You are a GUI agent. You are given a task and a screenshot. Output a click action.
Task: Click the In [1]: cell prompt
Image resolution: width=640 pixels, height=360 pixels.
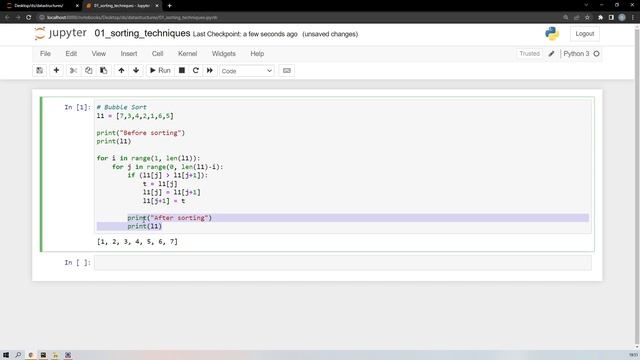[x=77, y=107]
